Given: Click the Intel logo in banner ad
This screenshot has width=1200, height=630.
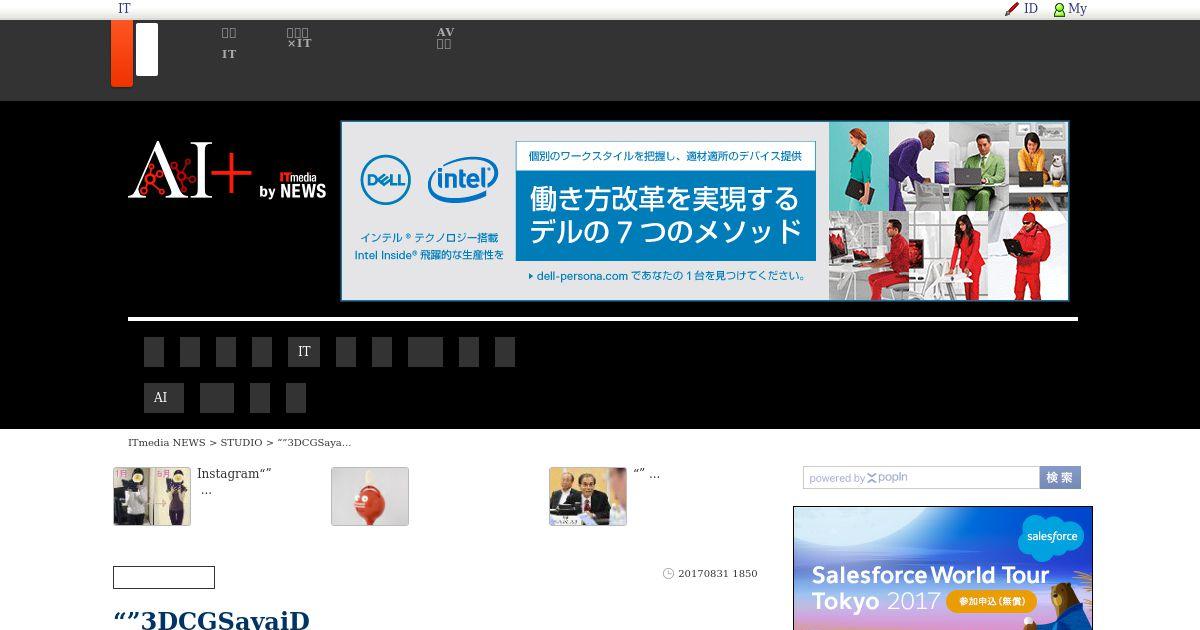Looking at the screenshot, I should pos(463,180).
